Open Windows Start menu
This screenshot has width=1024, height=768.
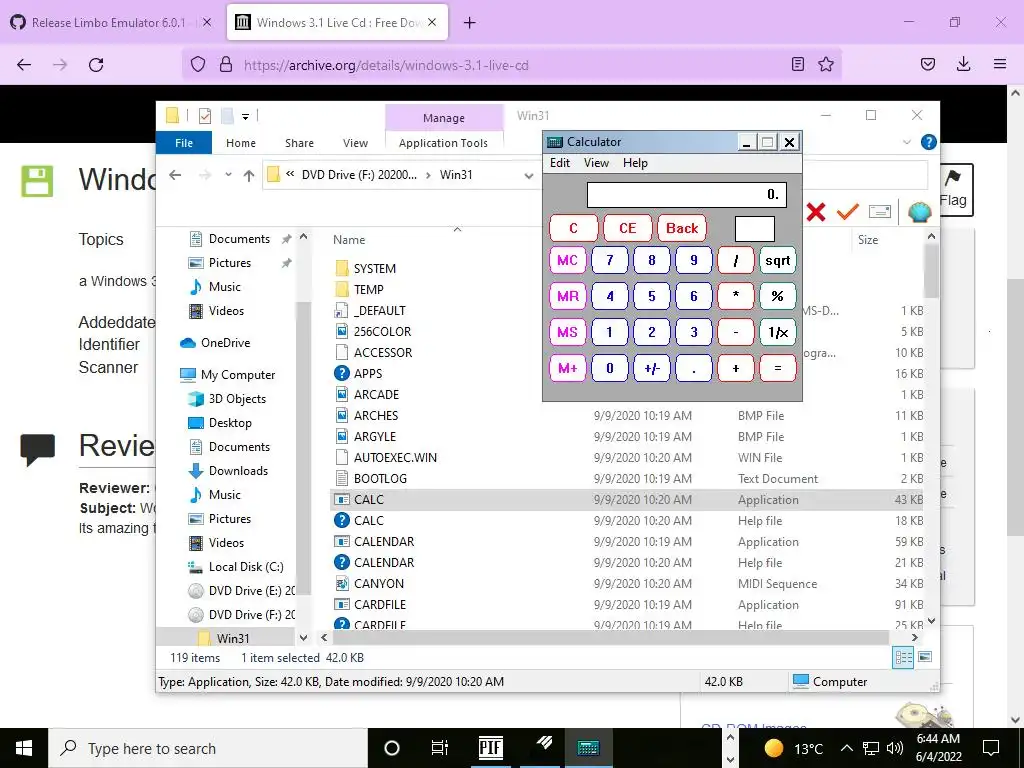coord(24,748)
